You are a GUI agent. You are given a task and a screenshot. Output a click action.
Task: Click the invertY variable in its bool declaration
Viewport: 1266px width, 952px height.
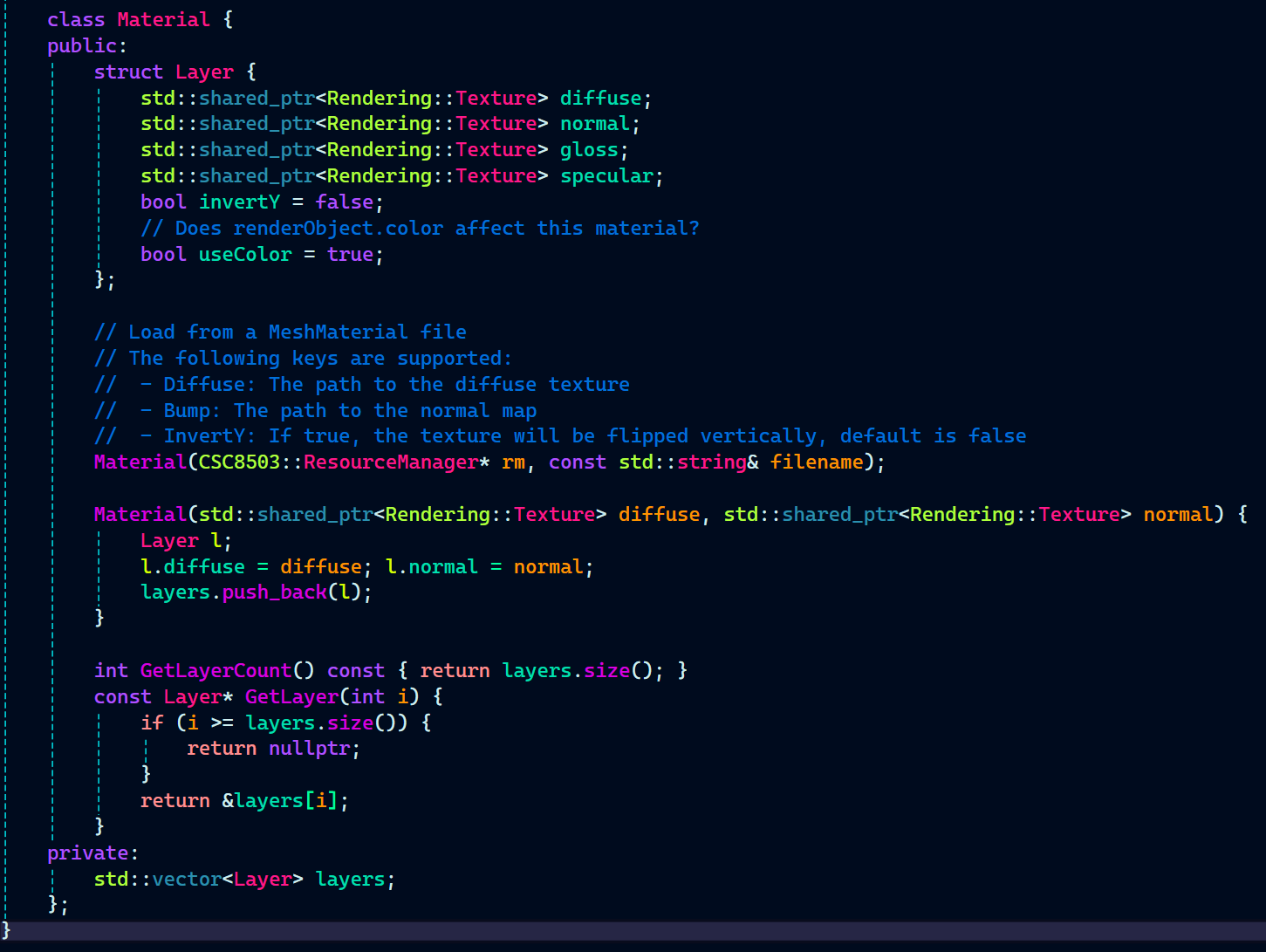point(239,202)
